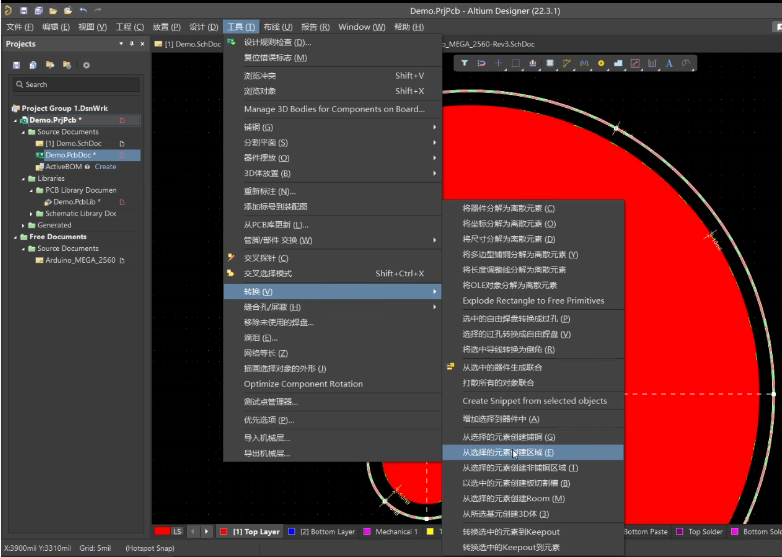Switch to [1] Demo.SchDoc document tab
Image resolution: width=782 pixels, height=557 pixels.
[188, 44]
